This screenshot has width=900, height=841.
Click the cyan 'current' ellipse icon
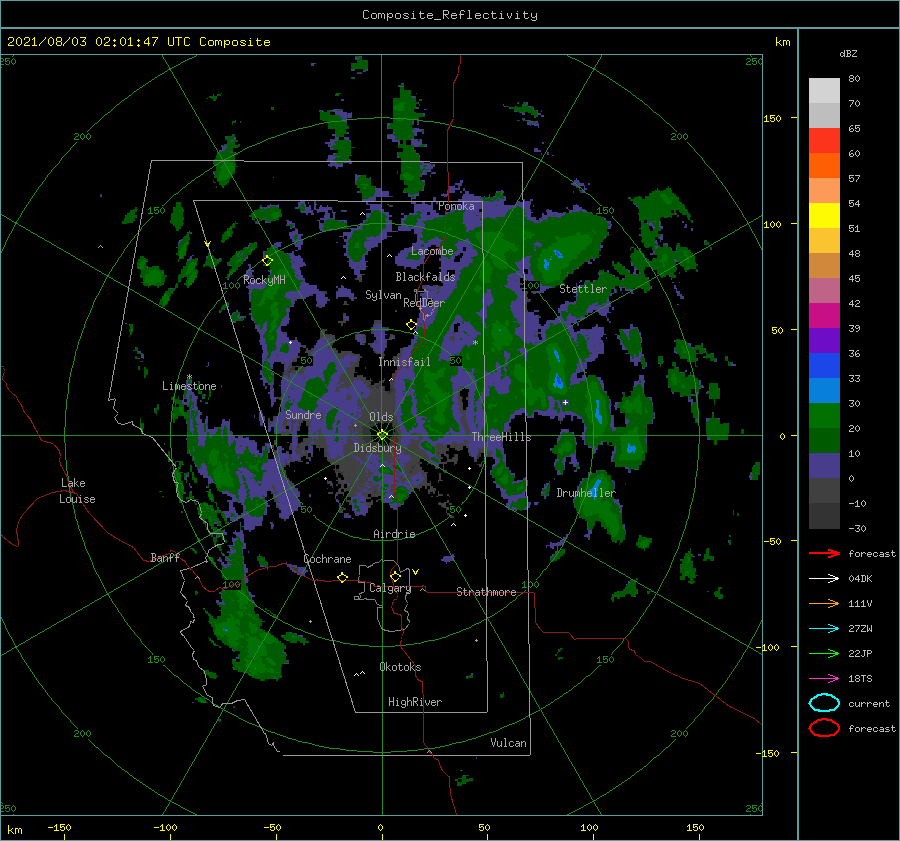pos(824,703)
